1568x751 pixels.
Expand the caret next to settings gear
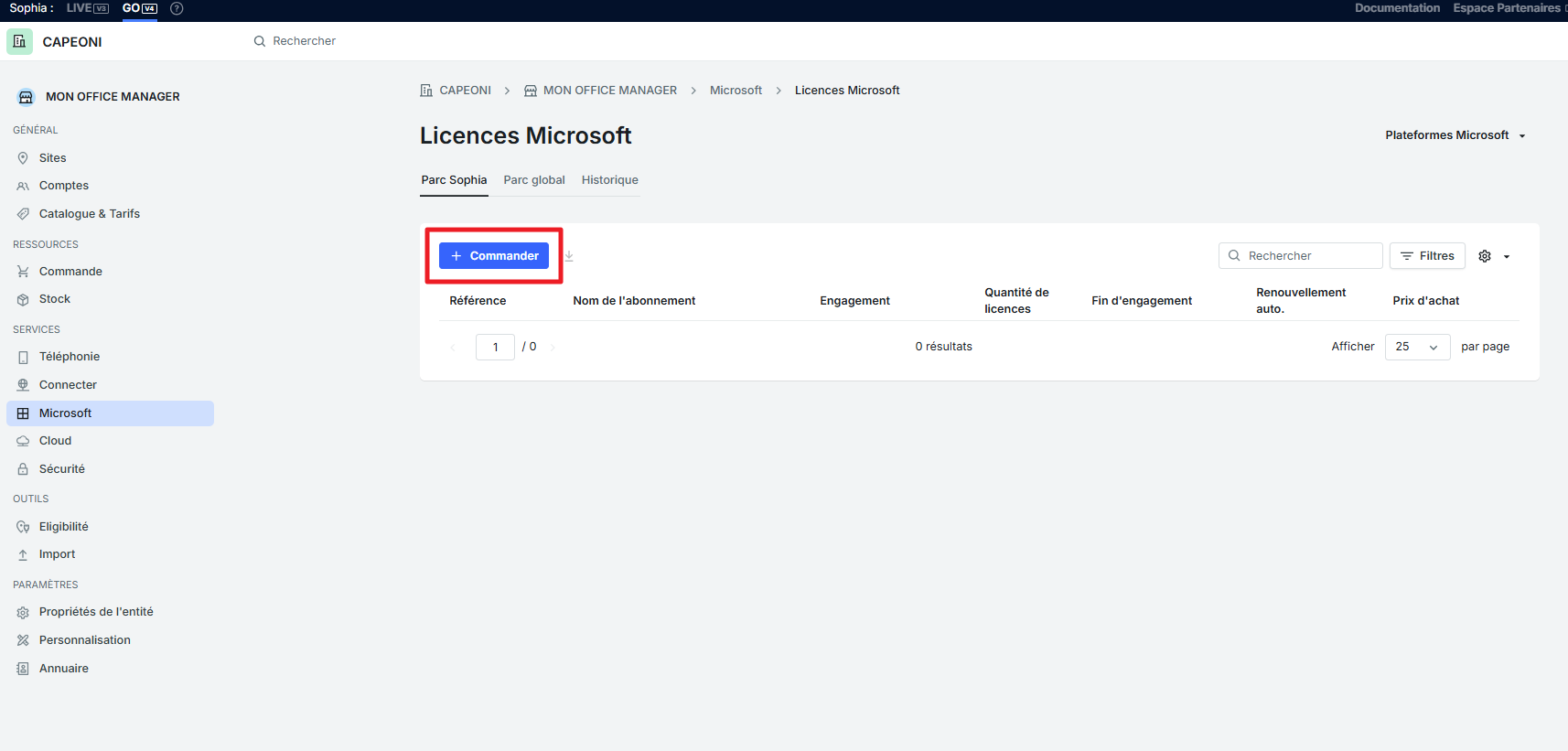pyautogui.click(x=1507, y=257)
